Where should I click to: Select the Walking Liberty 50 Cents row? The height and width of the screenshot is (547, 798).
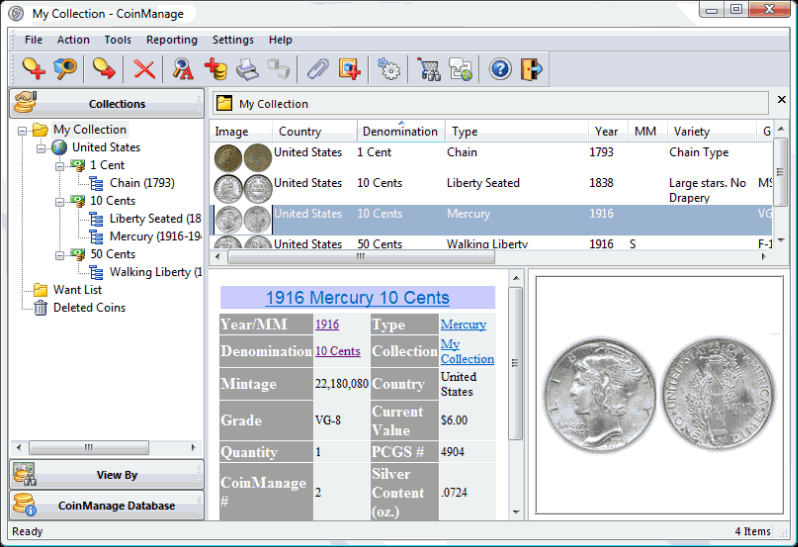[x=492, y=243]
